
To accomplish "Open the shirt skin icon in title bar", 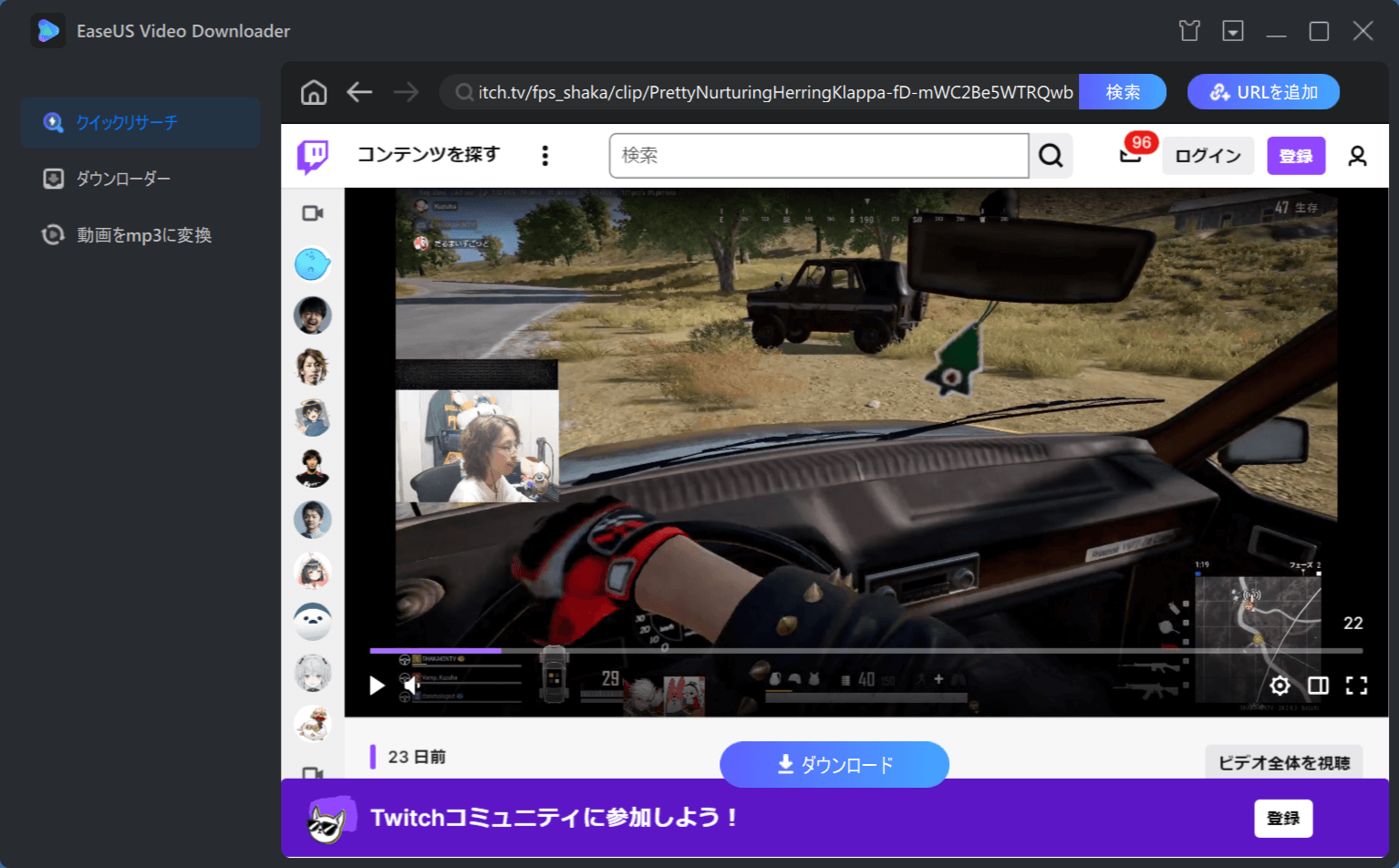I will (x=1189, y=31).
